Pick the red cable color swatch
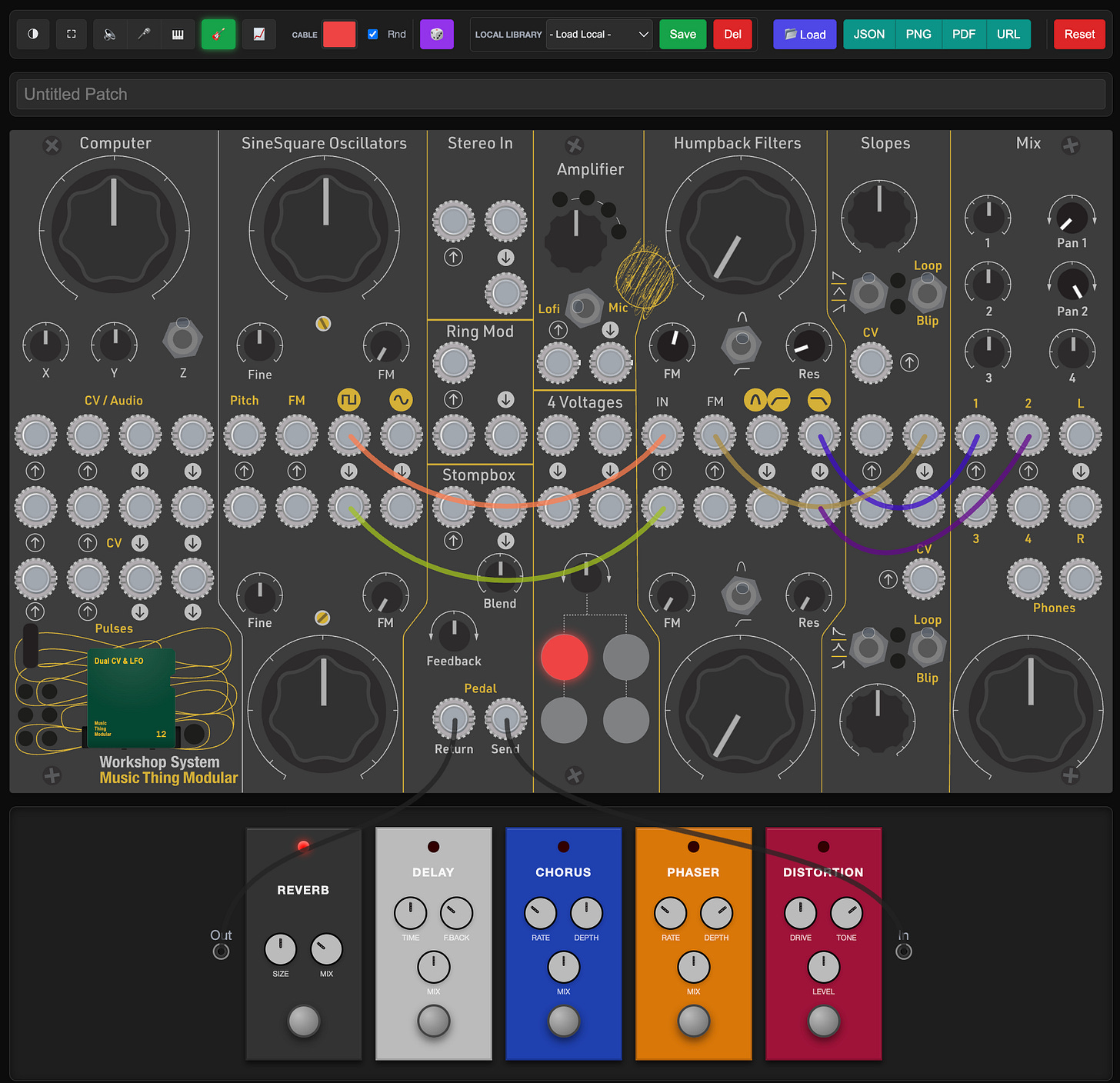Viewport: 1120px width, 1083px height. (339, 35)
